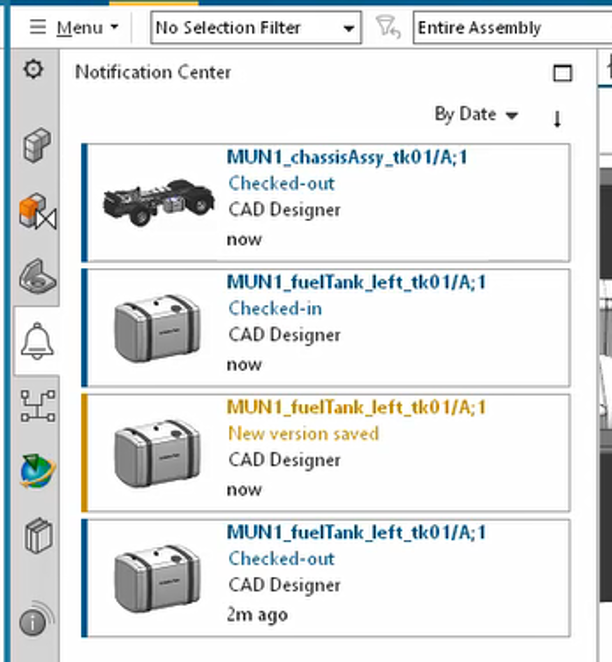Image resolution: width=612 pixels, height=662 pixels.
Task: Click the reset selection filter funnel icon
Action: click(x=387, y=28)
